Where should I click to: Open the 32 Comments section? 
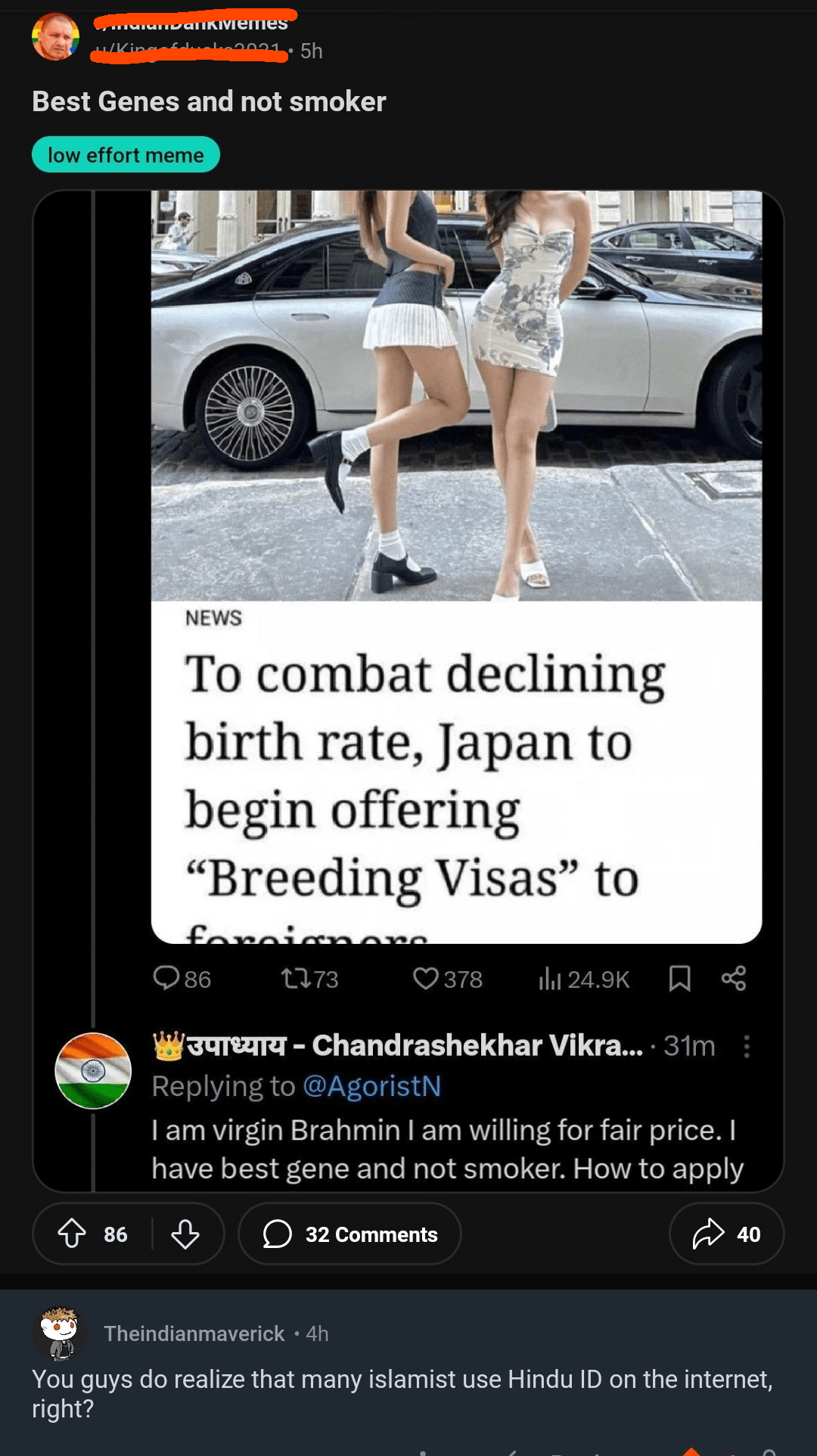pos(349,1234)
